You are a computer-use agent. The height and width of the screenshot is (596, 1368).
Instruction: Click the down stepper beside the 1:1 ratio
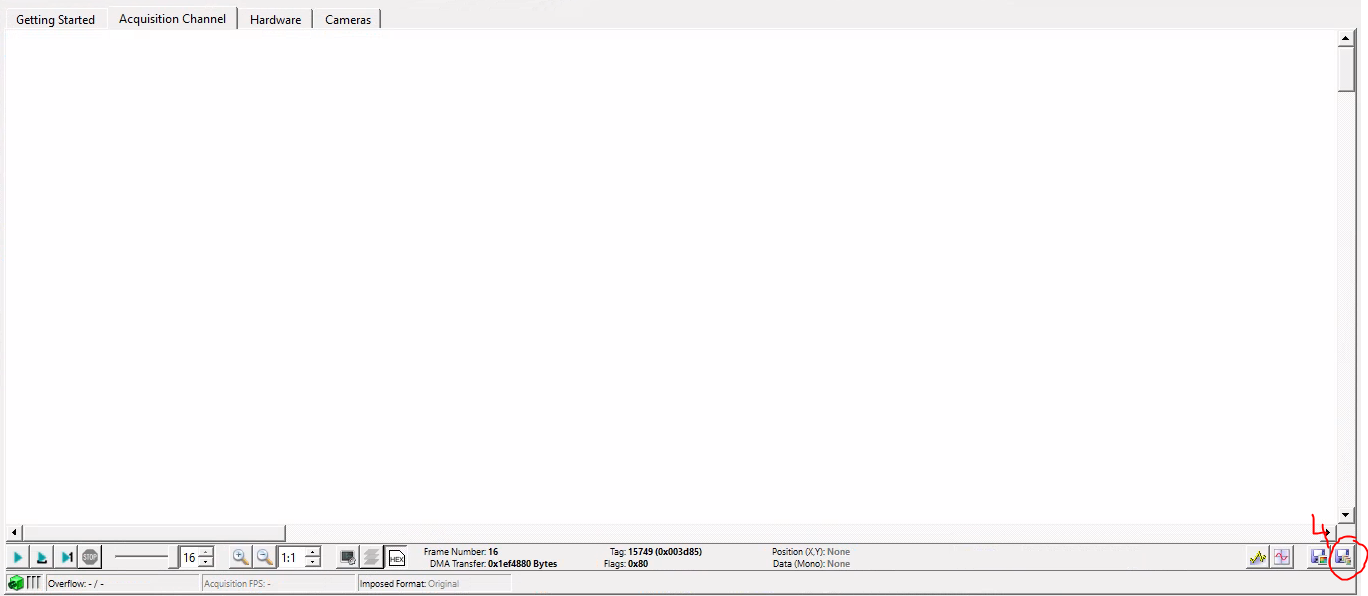pyautogui.click(x=313, y=562)
